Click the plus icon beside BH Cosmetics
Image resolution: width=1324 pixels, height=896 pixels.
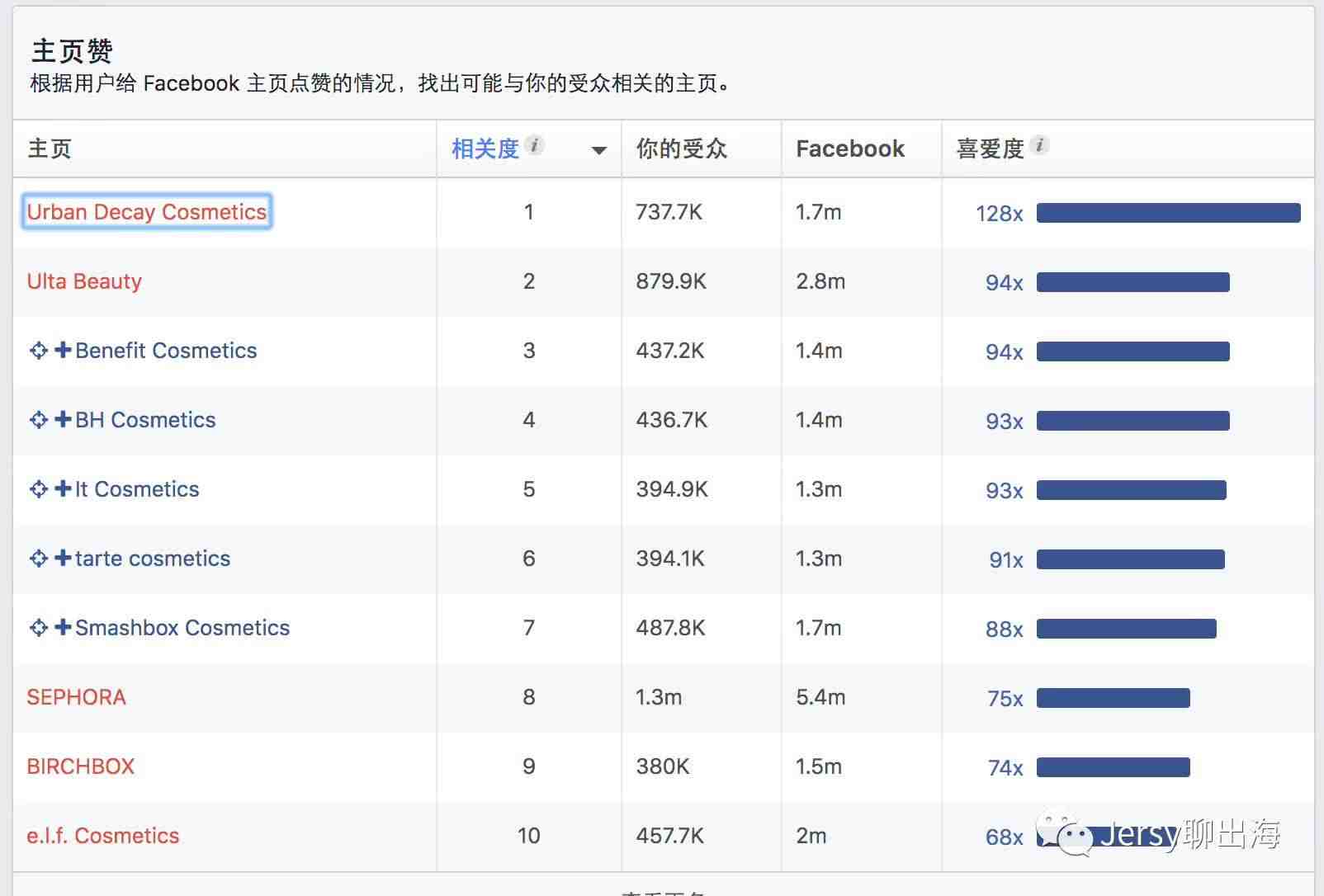point(63,419)
